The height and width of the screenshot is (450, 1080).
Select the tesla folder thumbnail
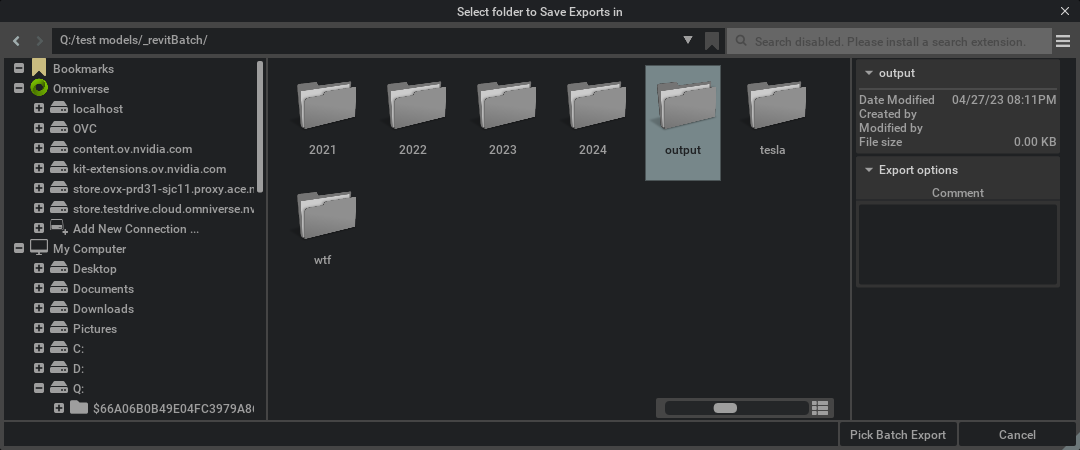coord(776,105)
